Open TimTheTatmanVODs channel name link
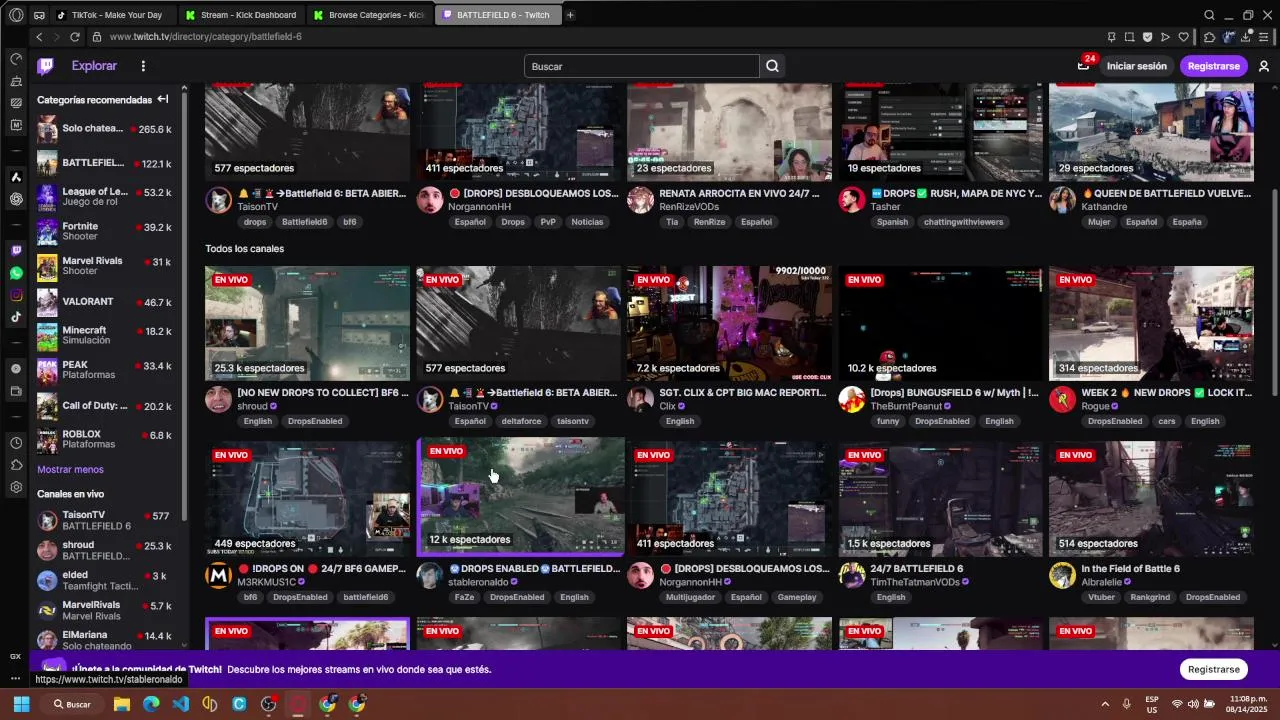Image resolution: width=1280 pixels, height=720 pixels. tap(915, 582)
